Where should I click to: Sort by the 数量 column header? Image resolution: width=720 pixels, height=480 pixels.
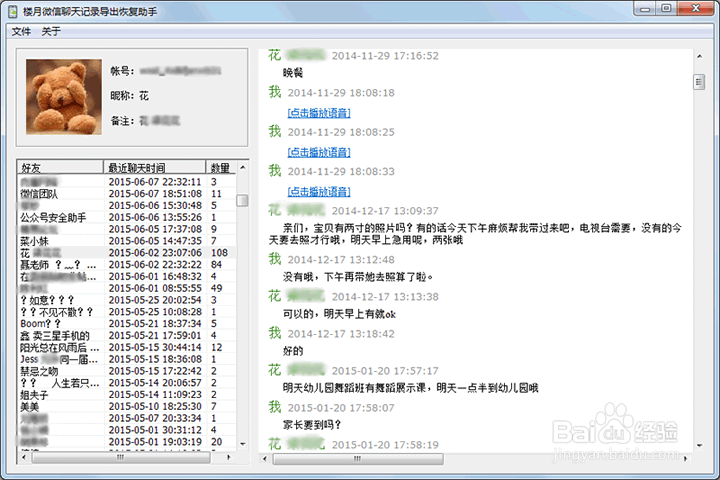coord(221,168)
